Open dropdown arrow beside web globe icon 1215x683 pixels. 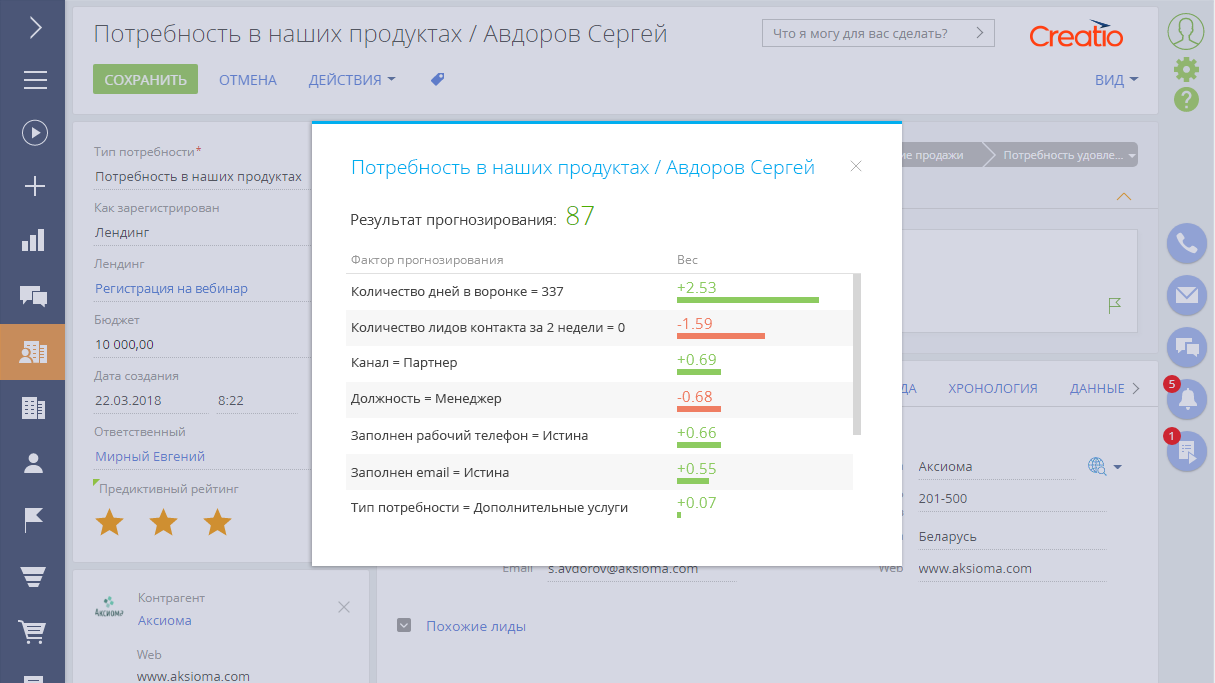pyautogui.click(x=1118, y=467)
